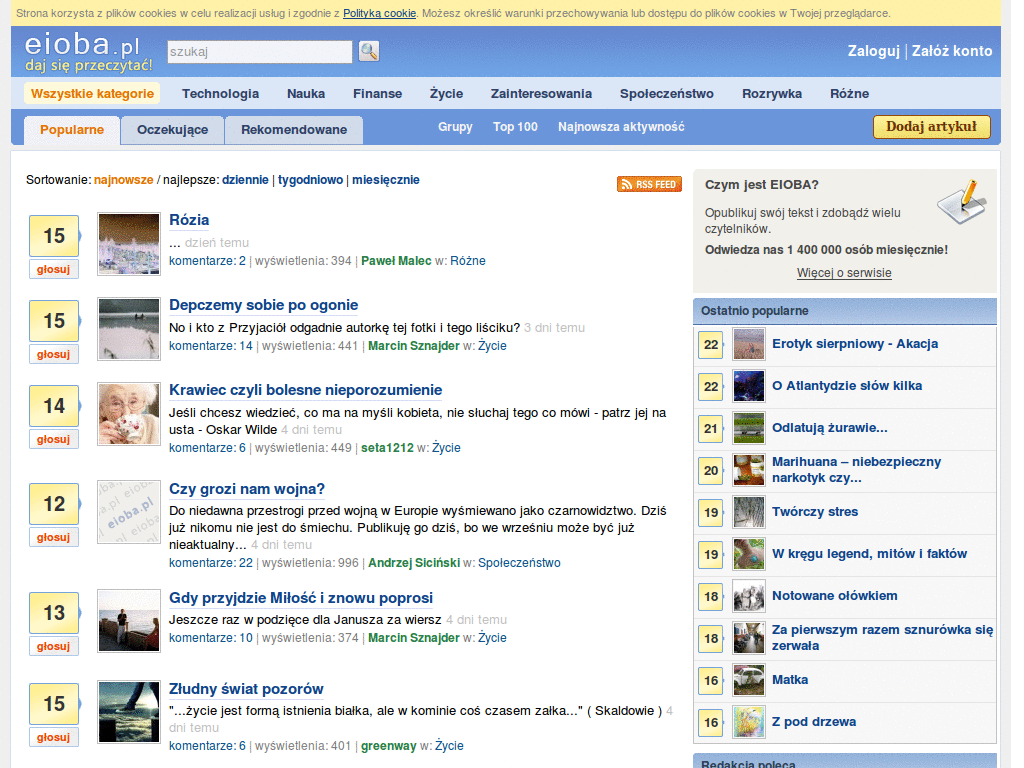Open the RSS FEED icon
Screen dimensions: 1024x768
tap(649, 184)
